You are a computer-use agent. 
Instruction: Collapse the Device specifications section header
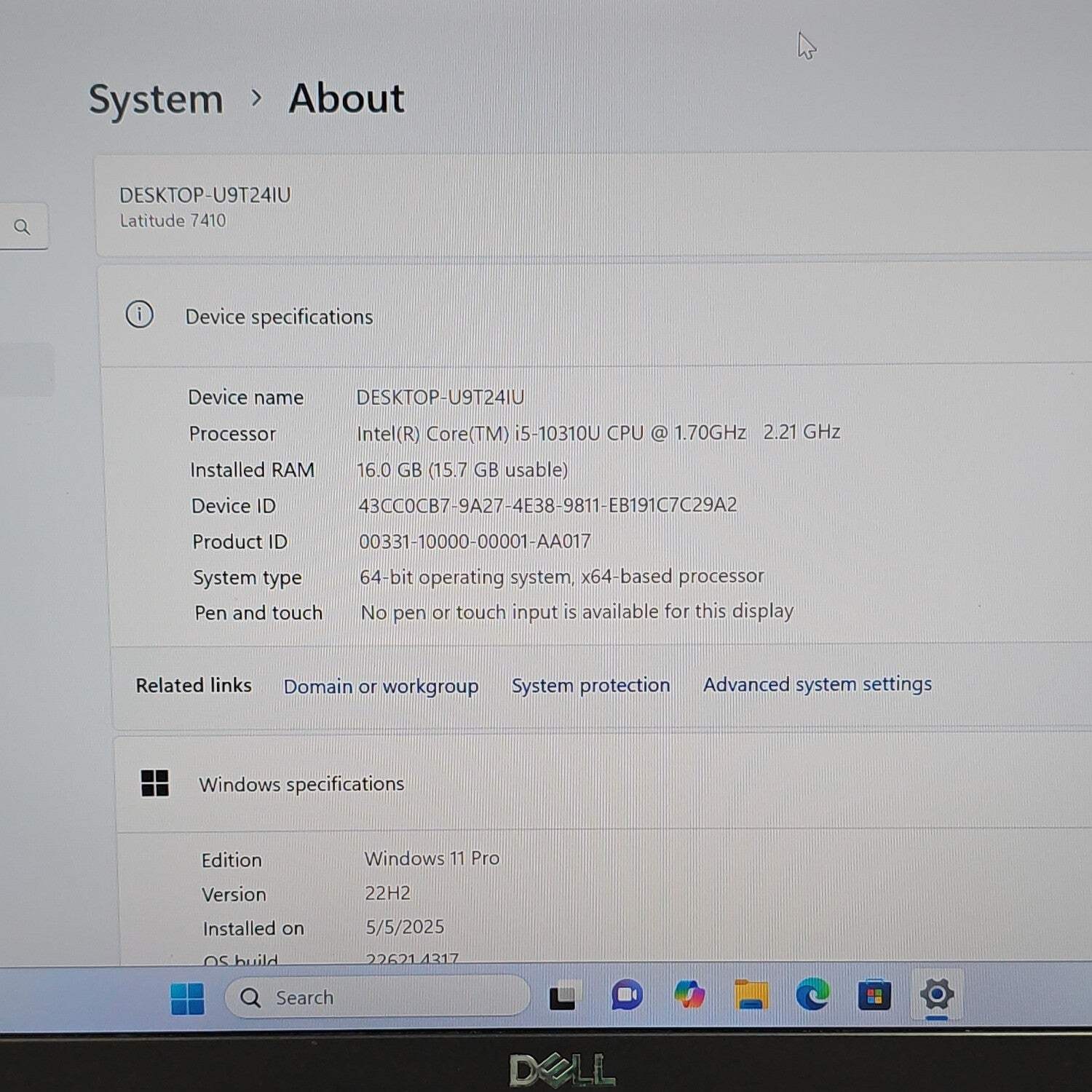(595, 316)
